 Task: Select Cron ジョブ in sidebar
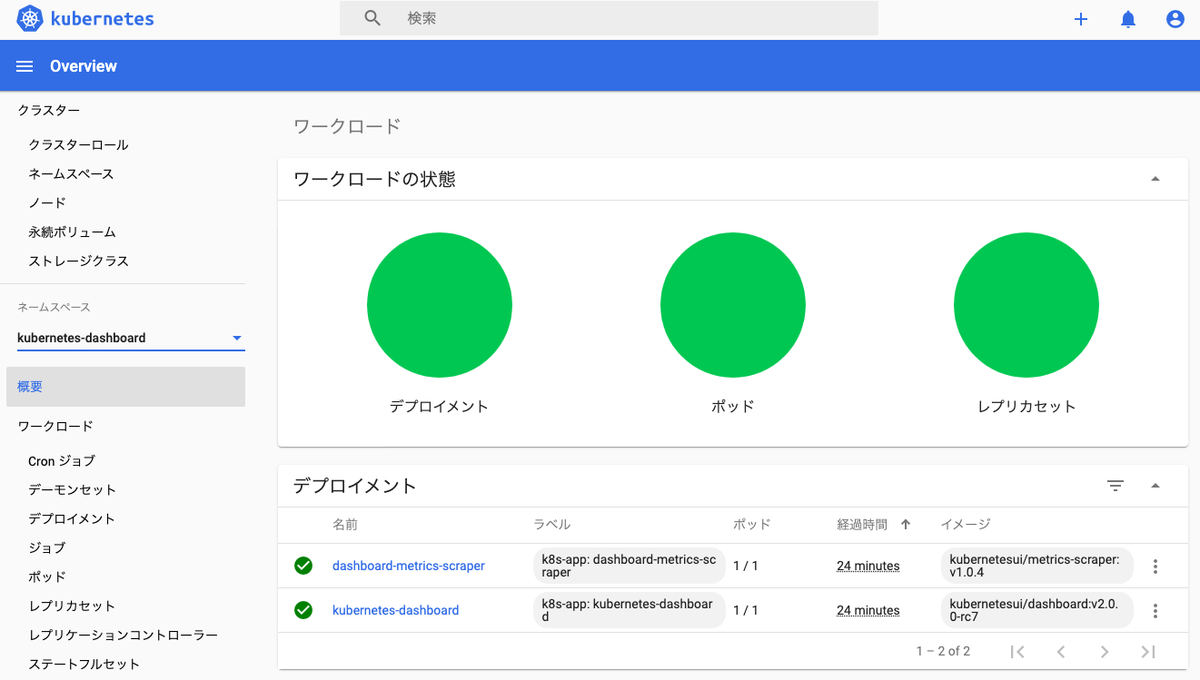click(x=62, y=461)
